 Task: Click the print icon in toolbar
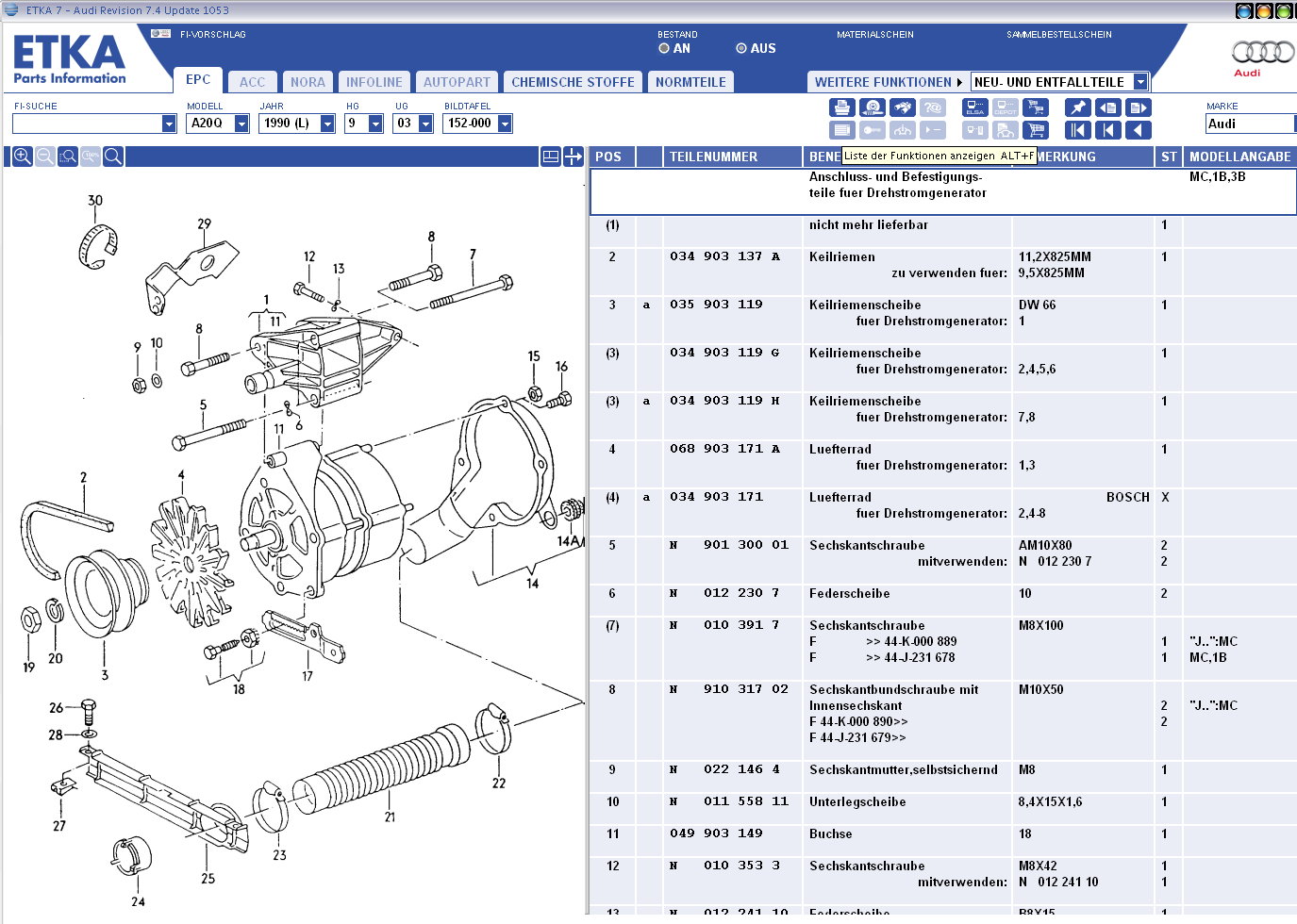[x=842, y=107]
